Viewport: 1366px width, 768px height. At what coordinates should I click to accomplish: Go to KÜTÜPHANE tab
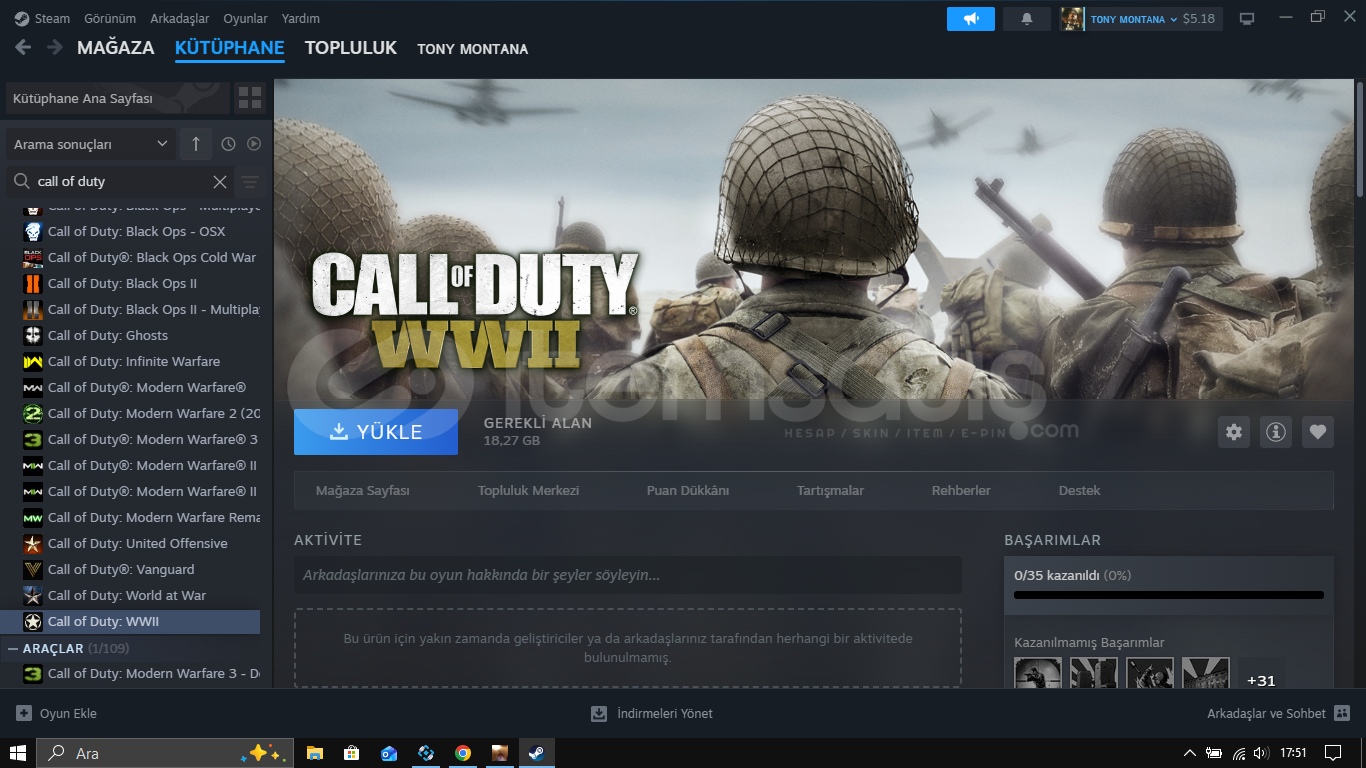[x=229, y=47]
